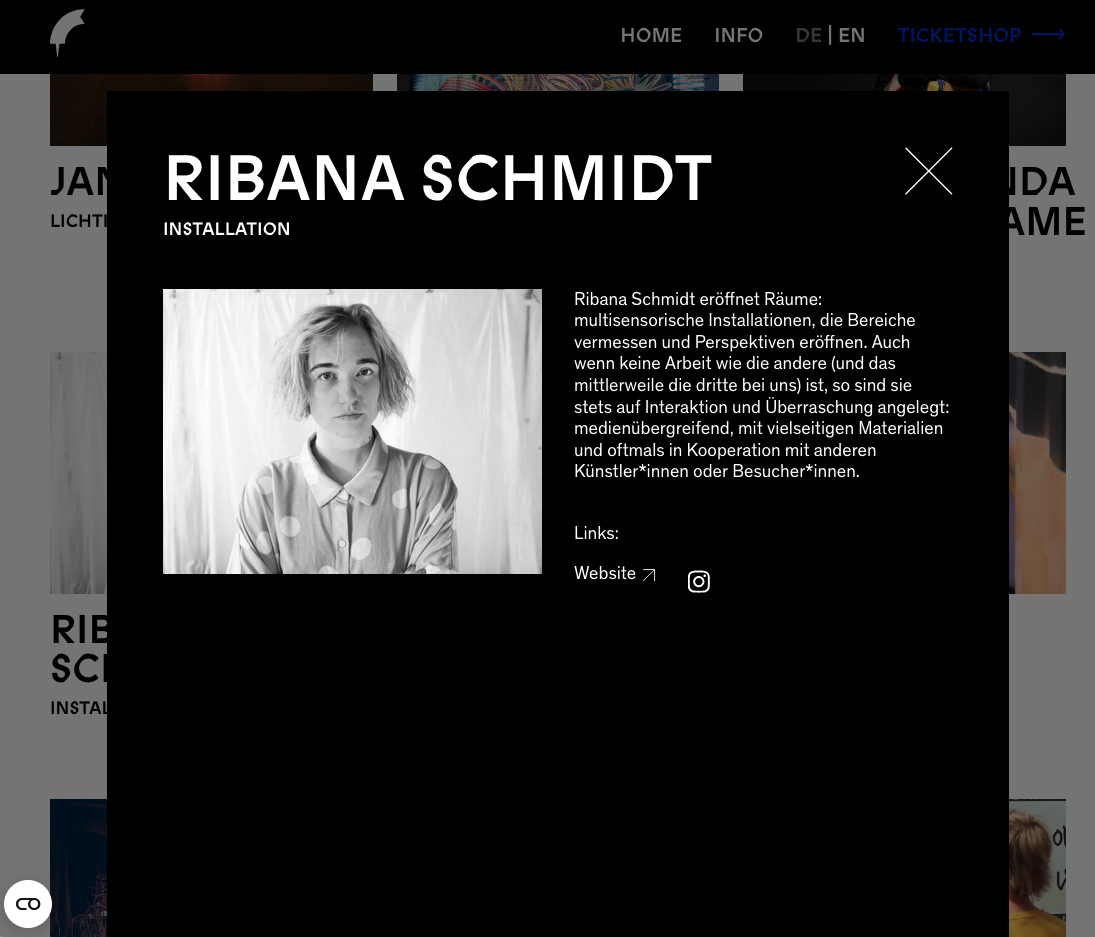
Task: Visit the artist's Website link
Action: click(605, 574)
